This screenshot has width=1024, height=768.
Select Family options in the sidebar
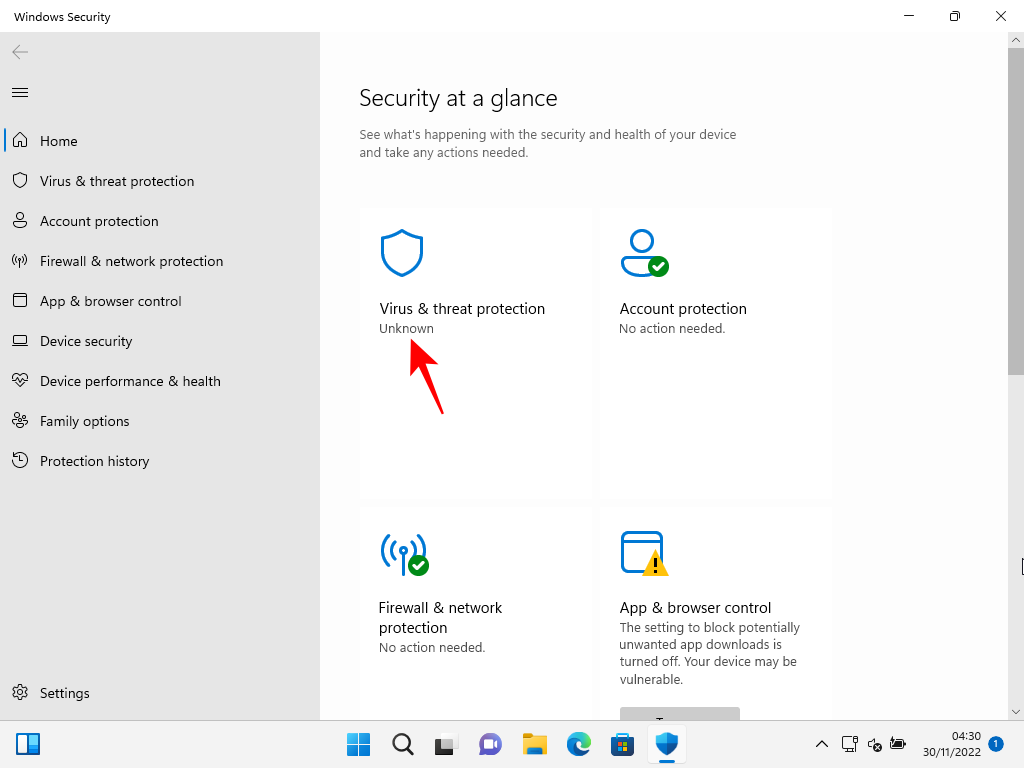point(84,421)
